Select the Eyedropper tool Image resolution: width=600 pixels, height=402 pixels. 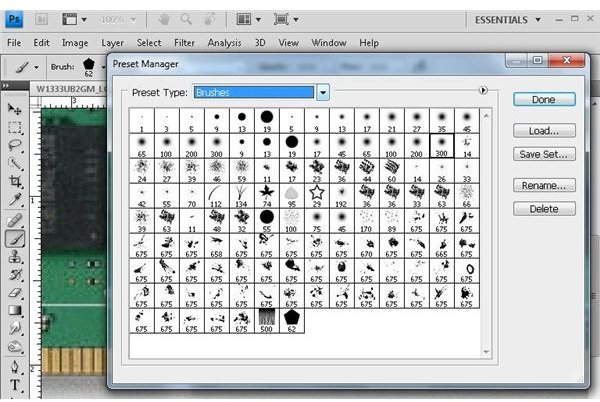tap(15, 199)
